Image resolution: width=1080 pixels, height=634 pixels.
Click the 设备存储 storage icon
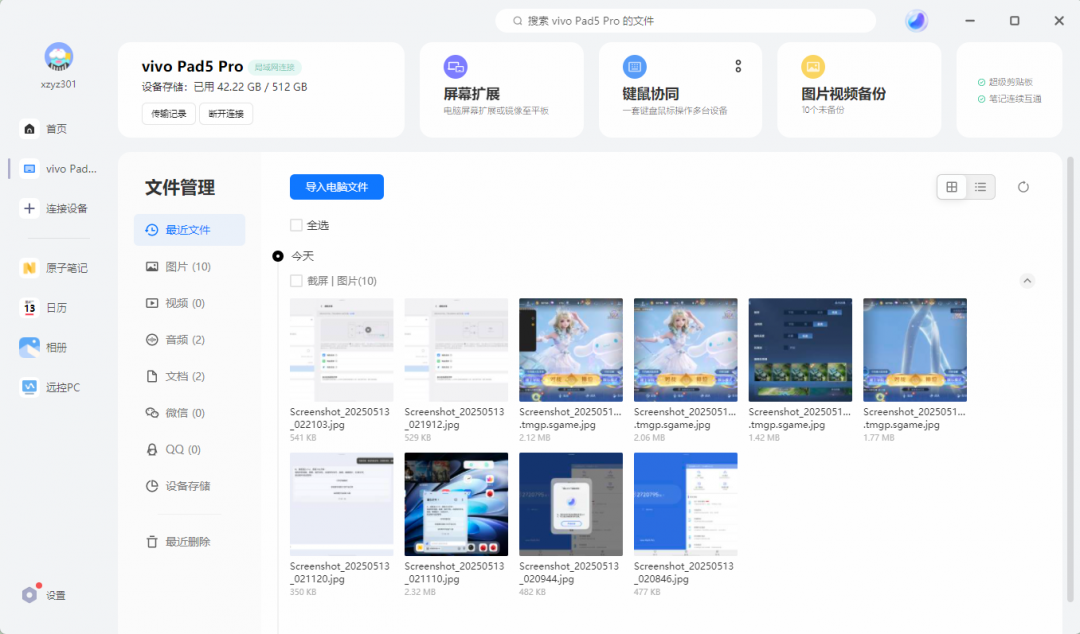152,486
